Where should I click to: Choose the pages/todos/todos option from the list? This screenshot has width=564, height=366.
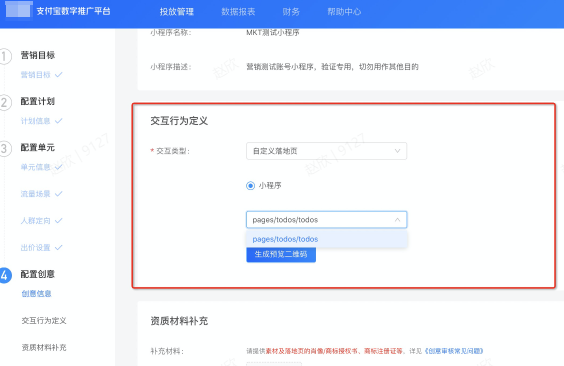[x=327, y=239]
